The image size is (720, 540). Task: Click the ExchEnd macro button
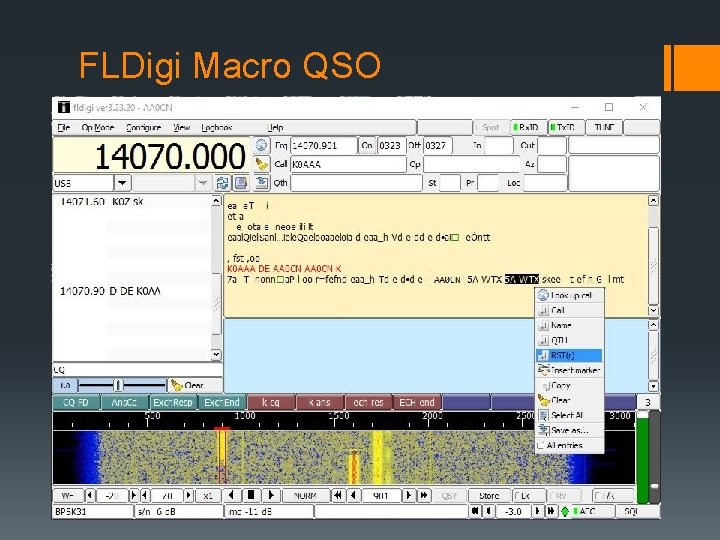(x=222, y=402)
